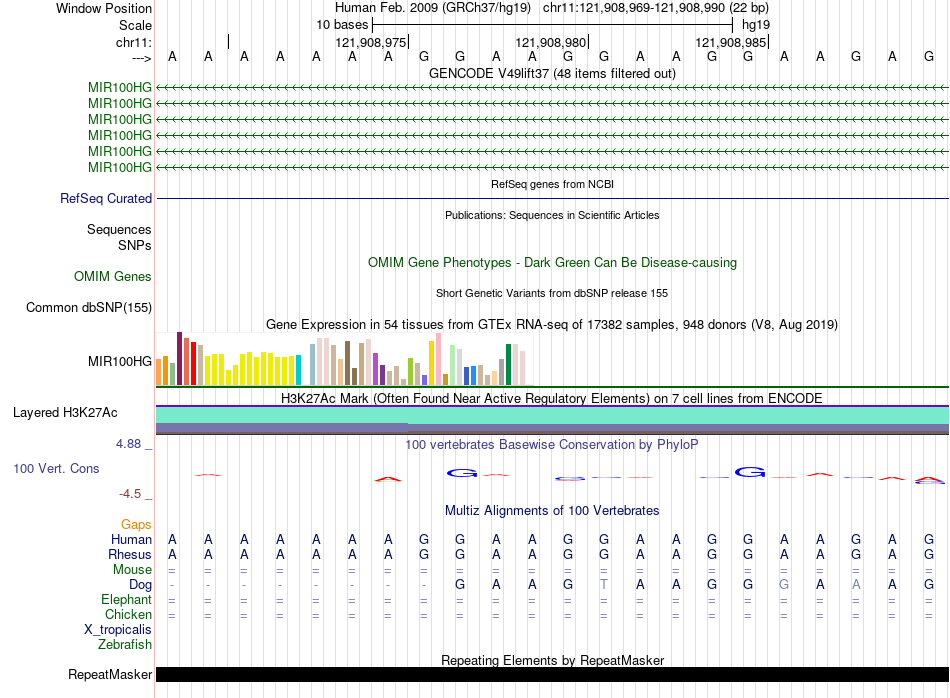Click the RefSeq Curated track label

[106, 198]
